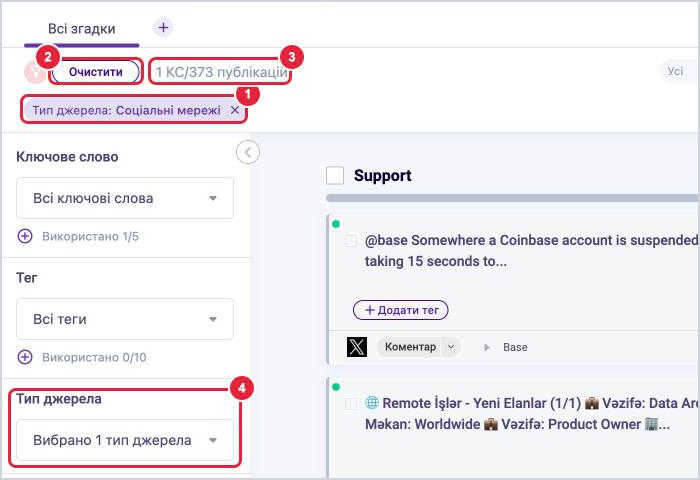Click the Використано 0/10 text

(94, 358)
